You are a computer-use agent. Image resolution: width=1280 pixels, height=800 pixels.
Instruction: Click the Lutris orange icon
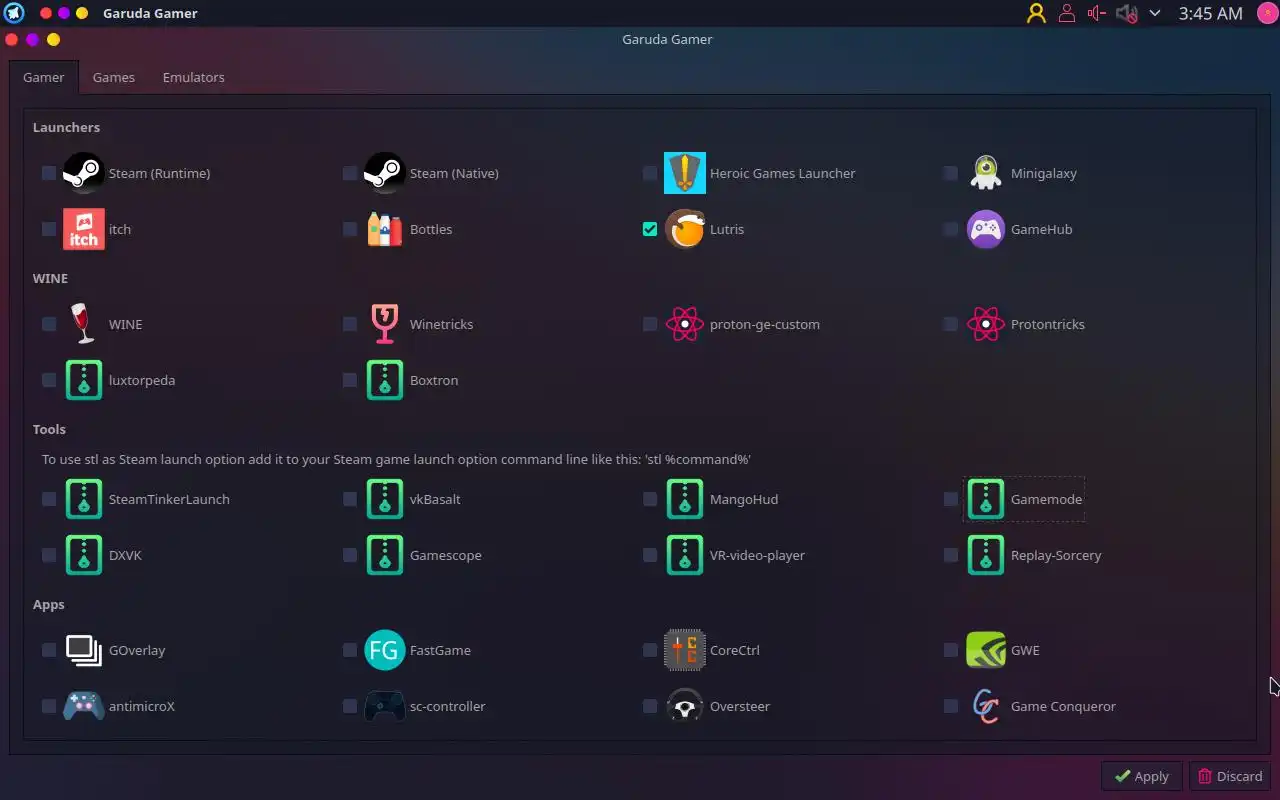coord(685,229)
